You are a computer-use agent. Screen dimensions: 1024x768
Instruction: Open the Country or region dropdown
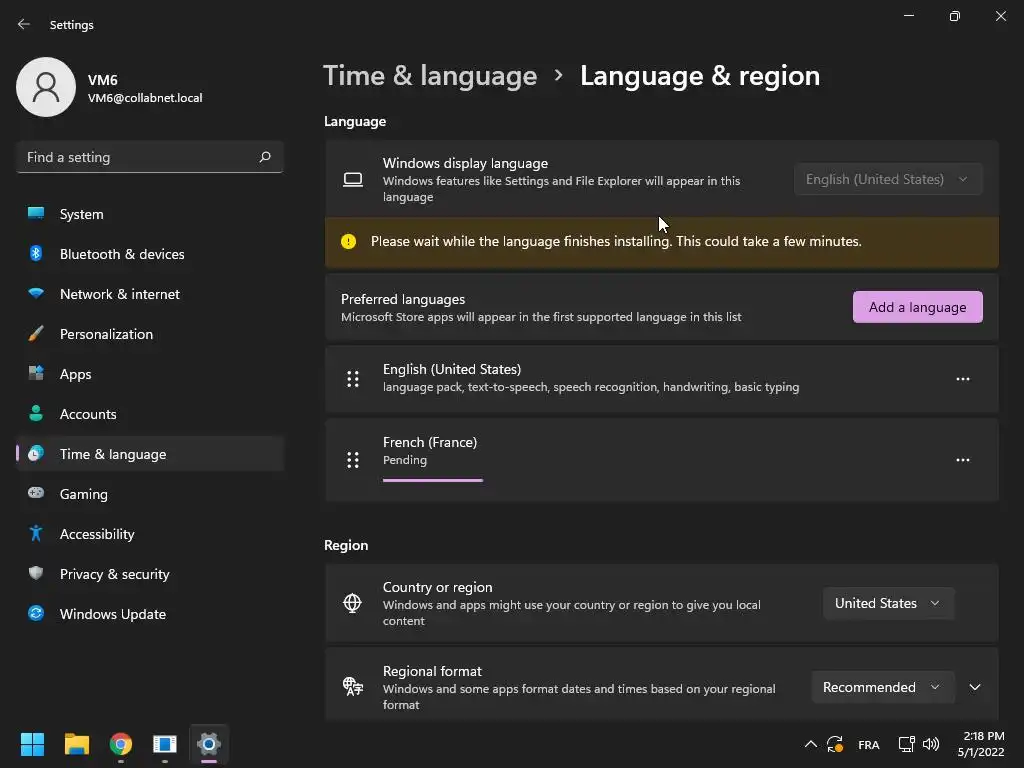(888, 603)
